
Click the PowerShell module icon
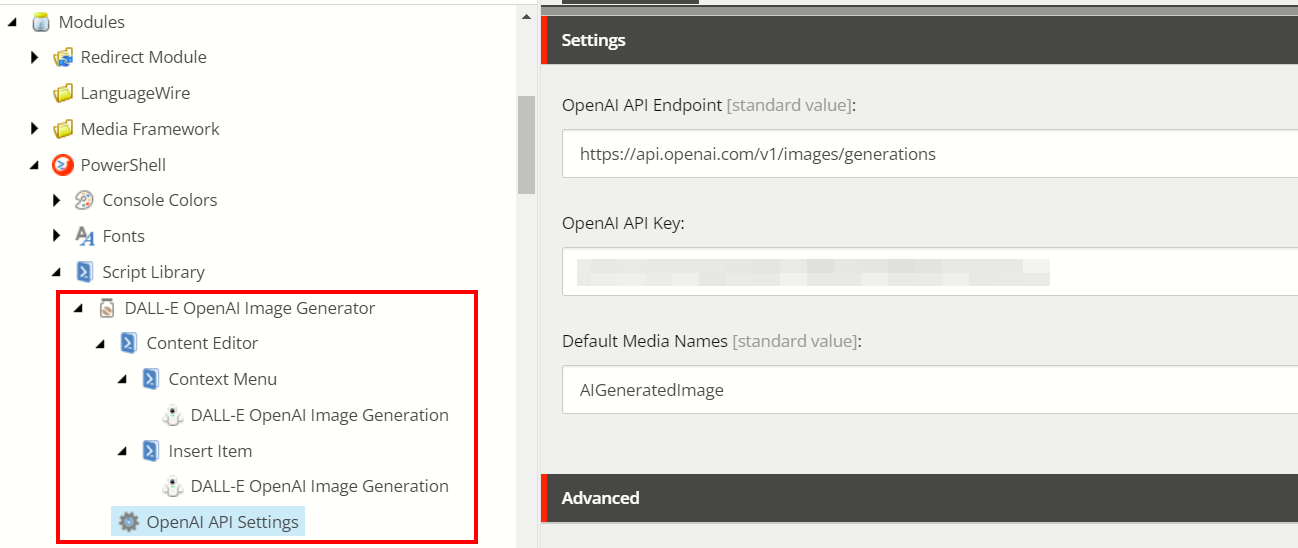(x=63, y=165)
